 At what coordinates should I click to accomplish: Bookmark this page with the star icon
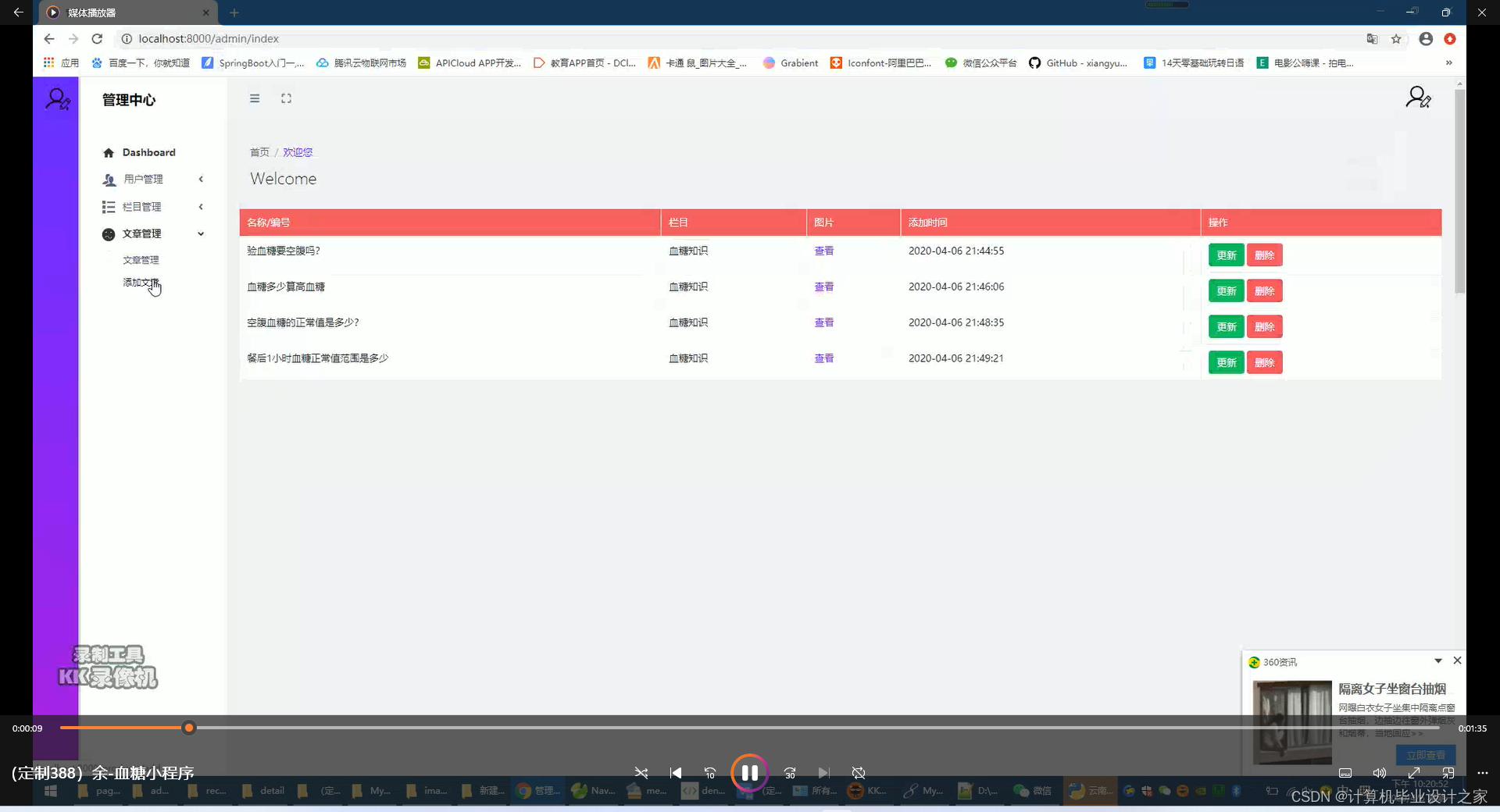(1396, 39)
